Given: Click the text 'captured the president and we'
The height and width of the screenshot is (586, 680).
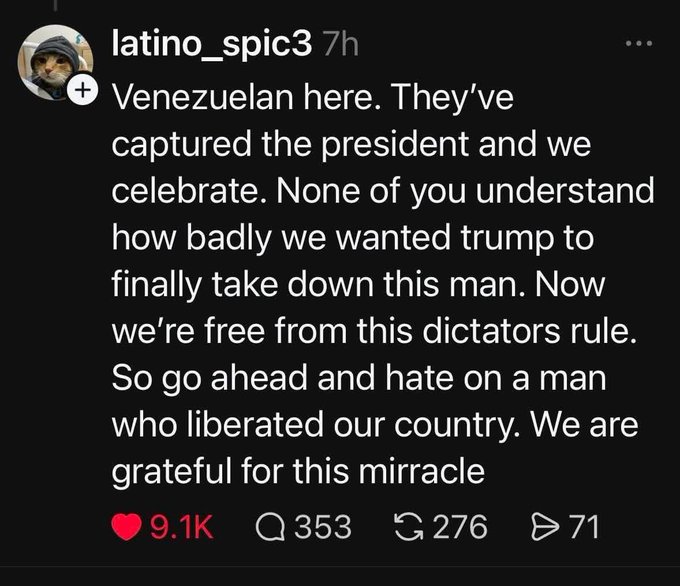Looking at the screenshot, I should pyautogui.click(x=350, y=143).
